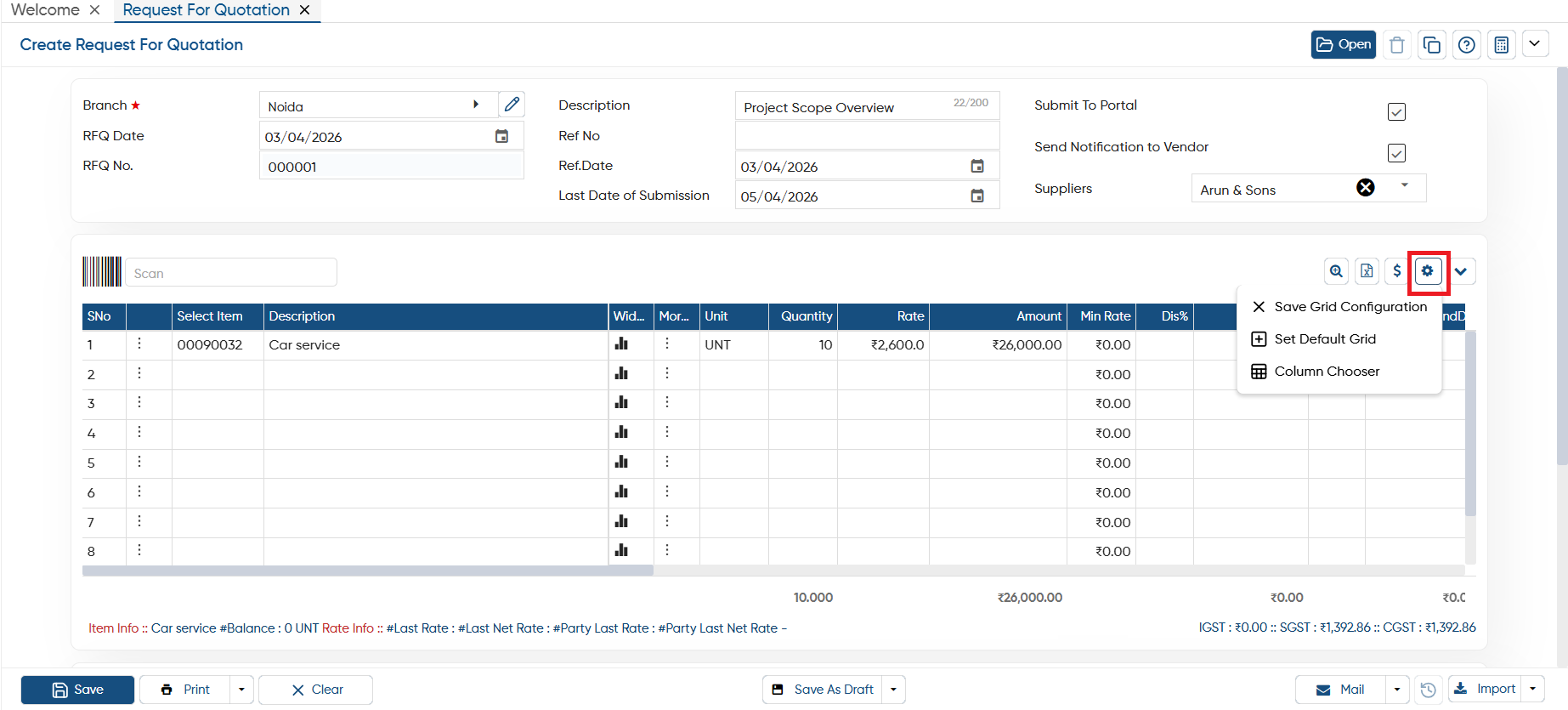Viewport: 1568px width, 710px height.
Task: Click the Save button
Action: coord(77,690)
